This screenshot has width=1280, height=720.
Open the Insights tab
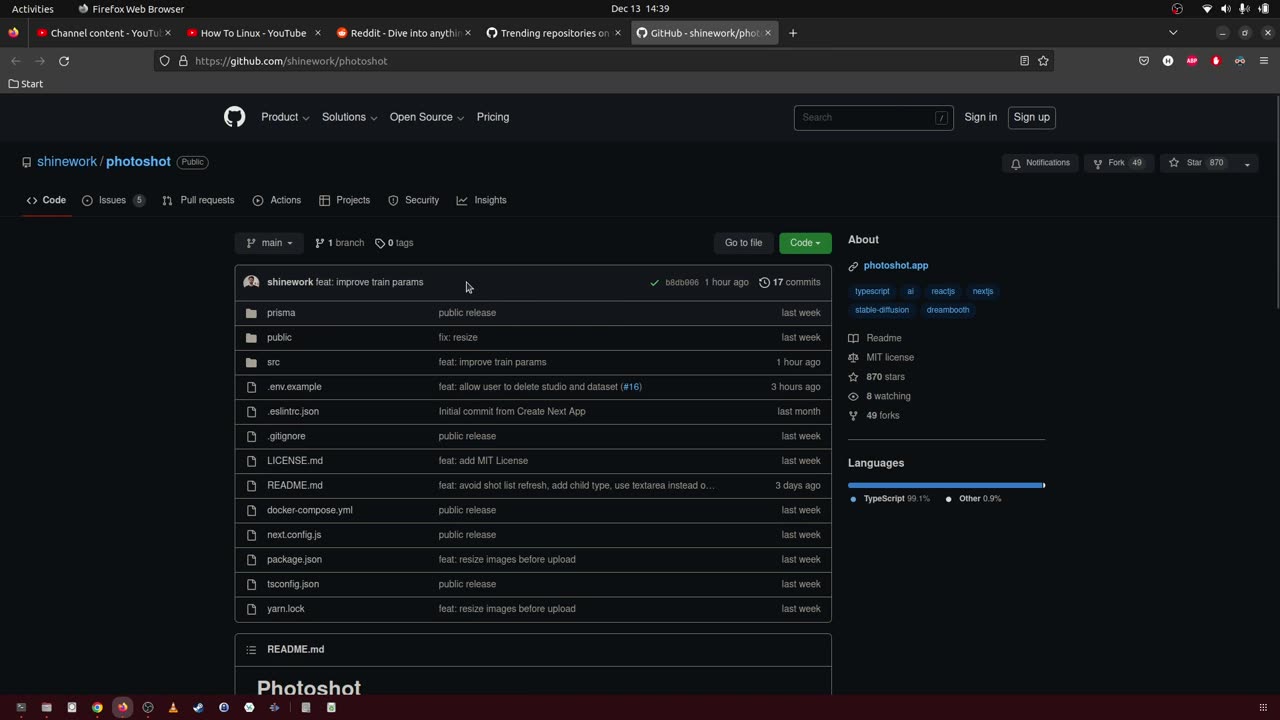click(482, 200)
